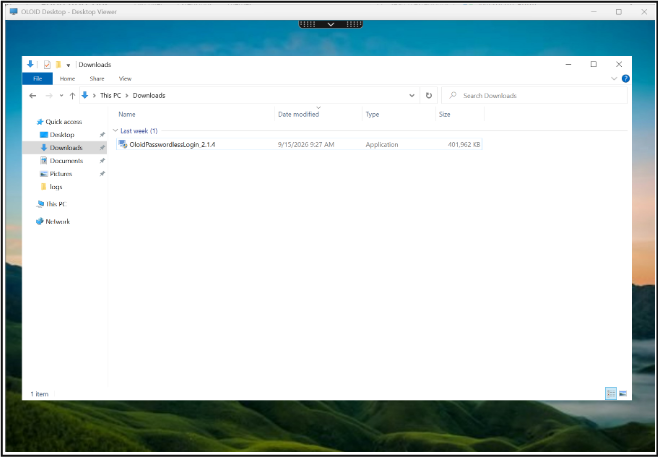This screenshot has width=658, height=457.
Task: Click the OloidPasswordlessLogin application icon
Action: tap(123, 144)
